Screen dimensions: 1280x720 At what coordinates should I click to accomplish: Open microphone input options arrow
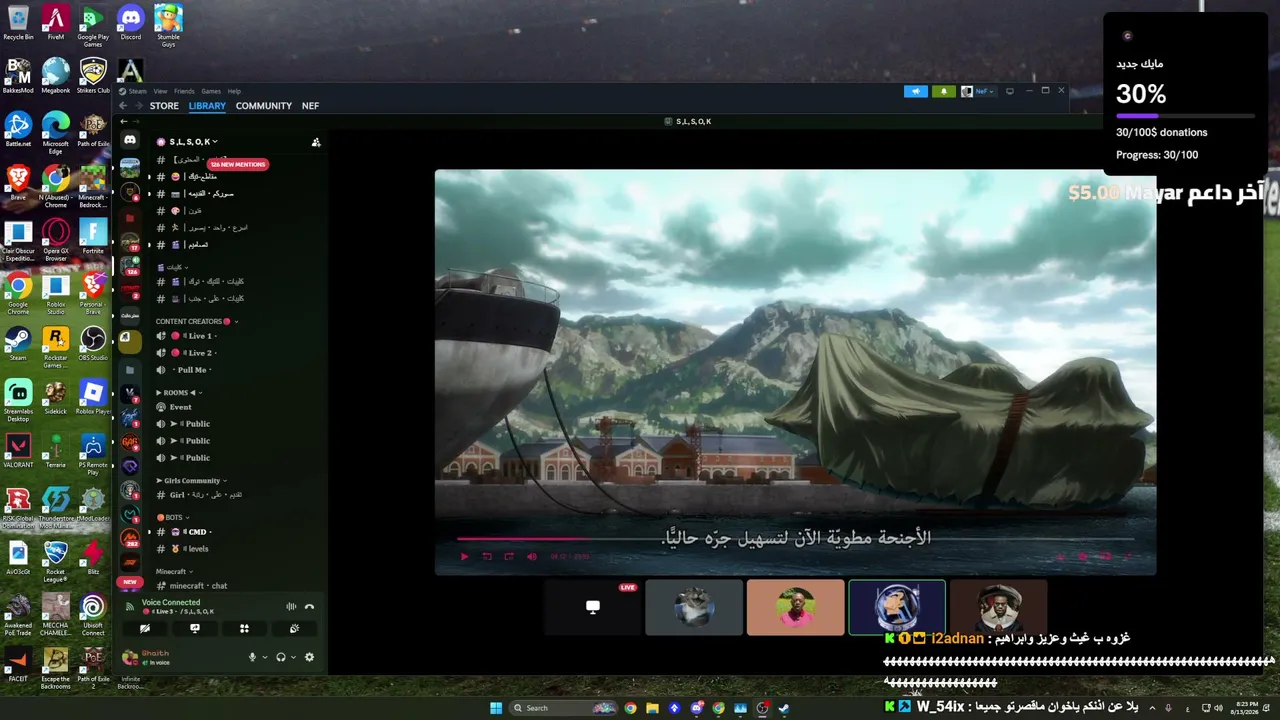click(264, 657)
